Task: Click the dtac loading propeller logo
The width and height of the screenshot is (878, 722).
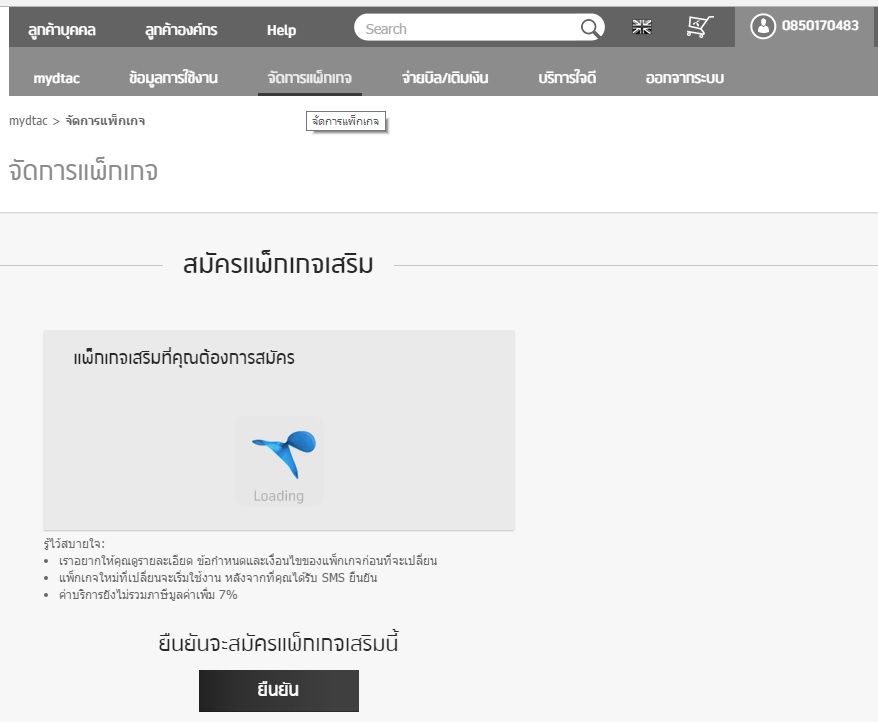Action: pos(284,454)
